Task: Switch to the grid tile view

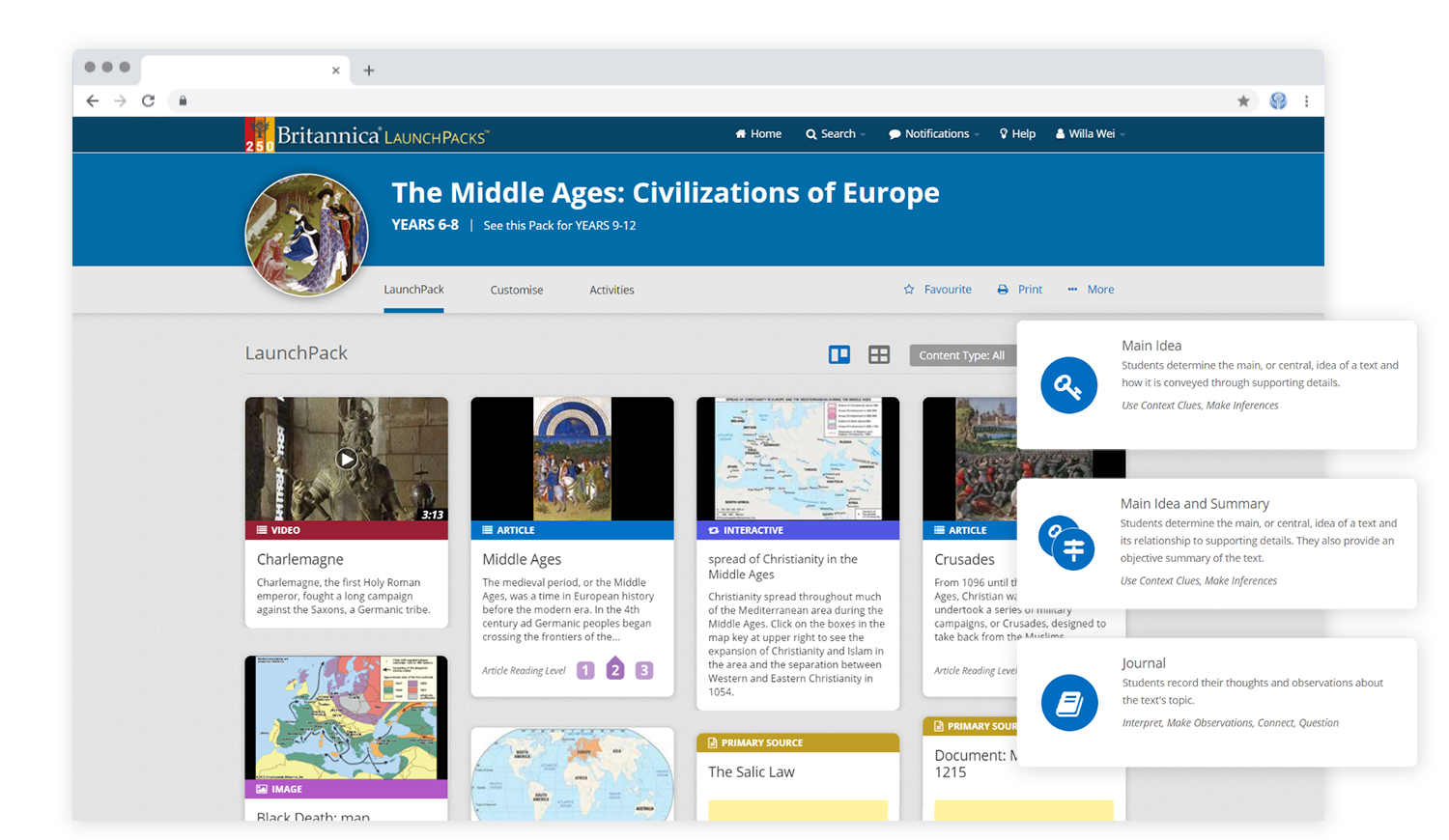Action: pos(878,355)
